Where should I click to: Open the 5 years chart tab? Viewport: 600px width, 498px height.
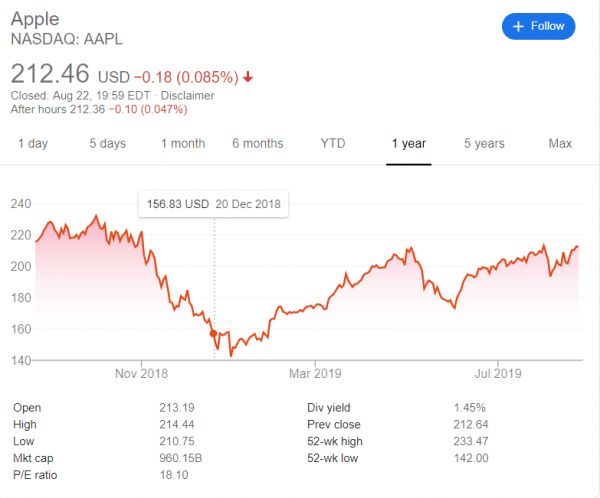484,144
